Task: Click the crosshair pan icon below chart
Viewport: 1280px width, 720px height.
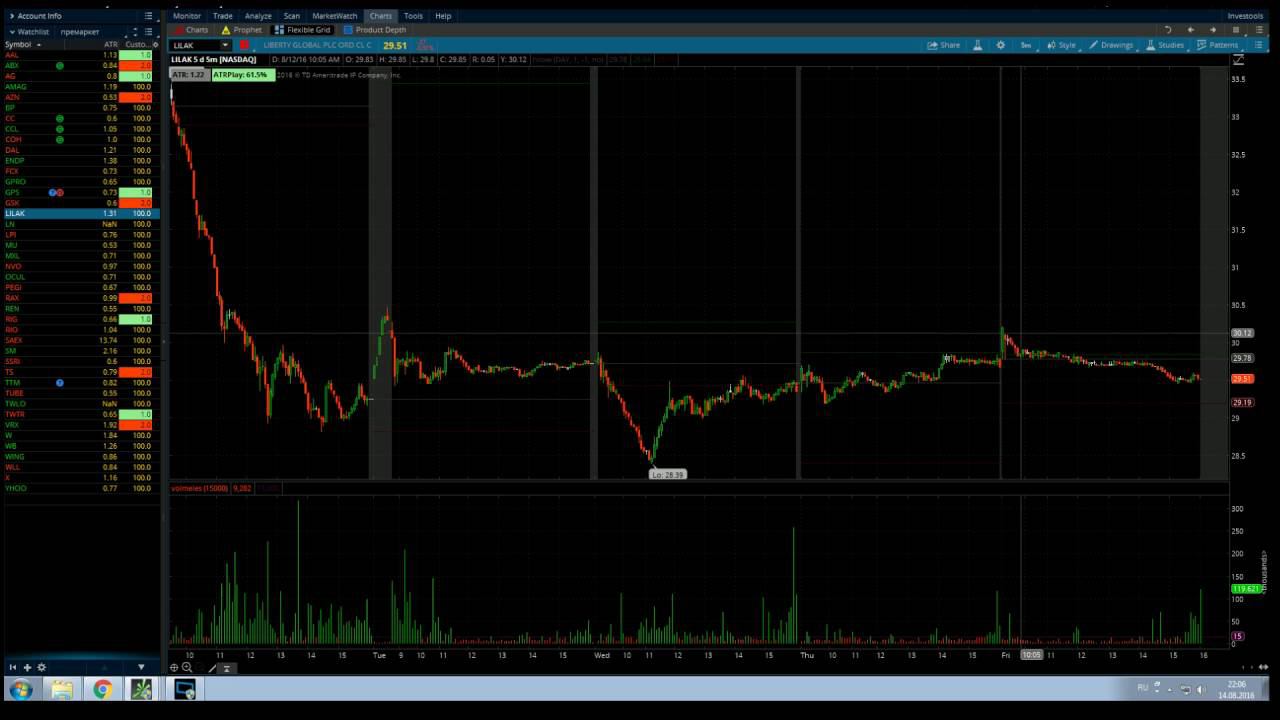Action: 174,667
